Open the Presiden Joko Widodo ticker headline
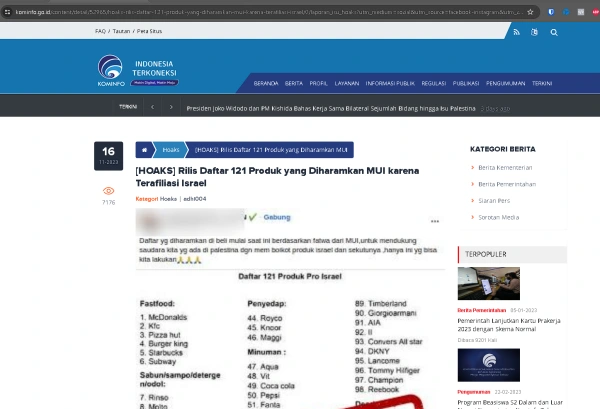 pos(331,109)
